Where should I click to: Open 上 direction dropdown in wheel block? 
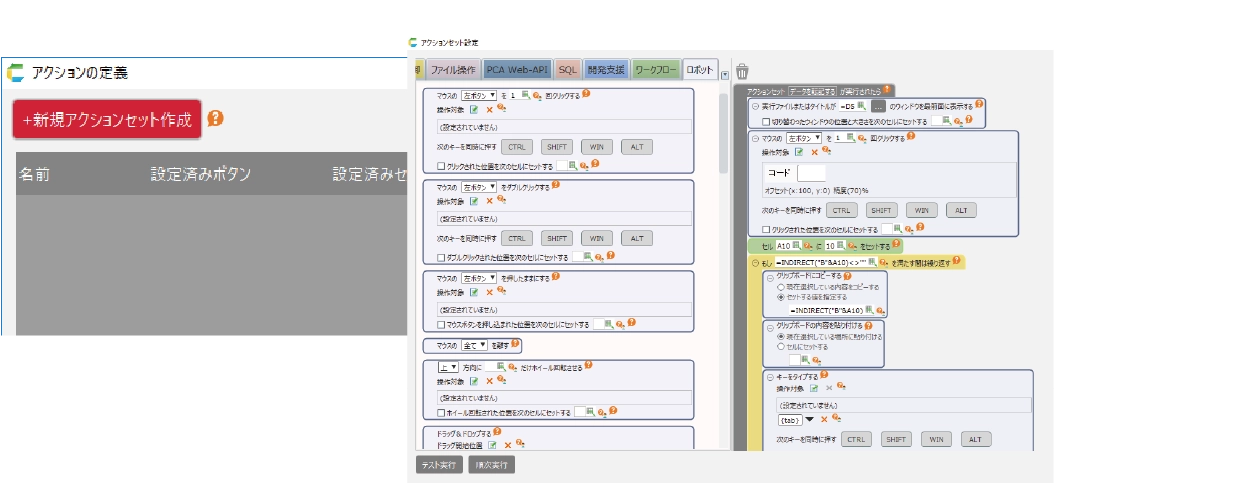(449, 367)
